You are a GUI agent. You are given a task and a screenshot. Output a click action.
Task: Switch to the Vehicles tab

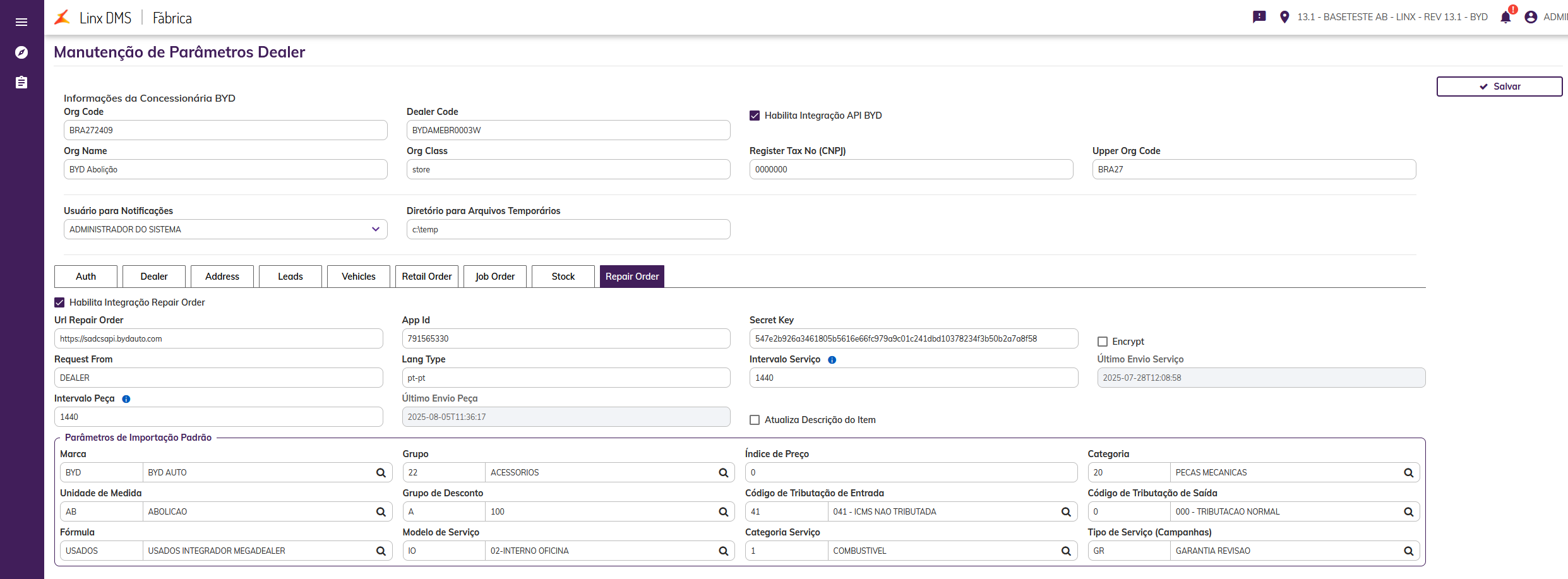pos(358,277)
